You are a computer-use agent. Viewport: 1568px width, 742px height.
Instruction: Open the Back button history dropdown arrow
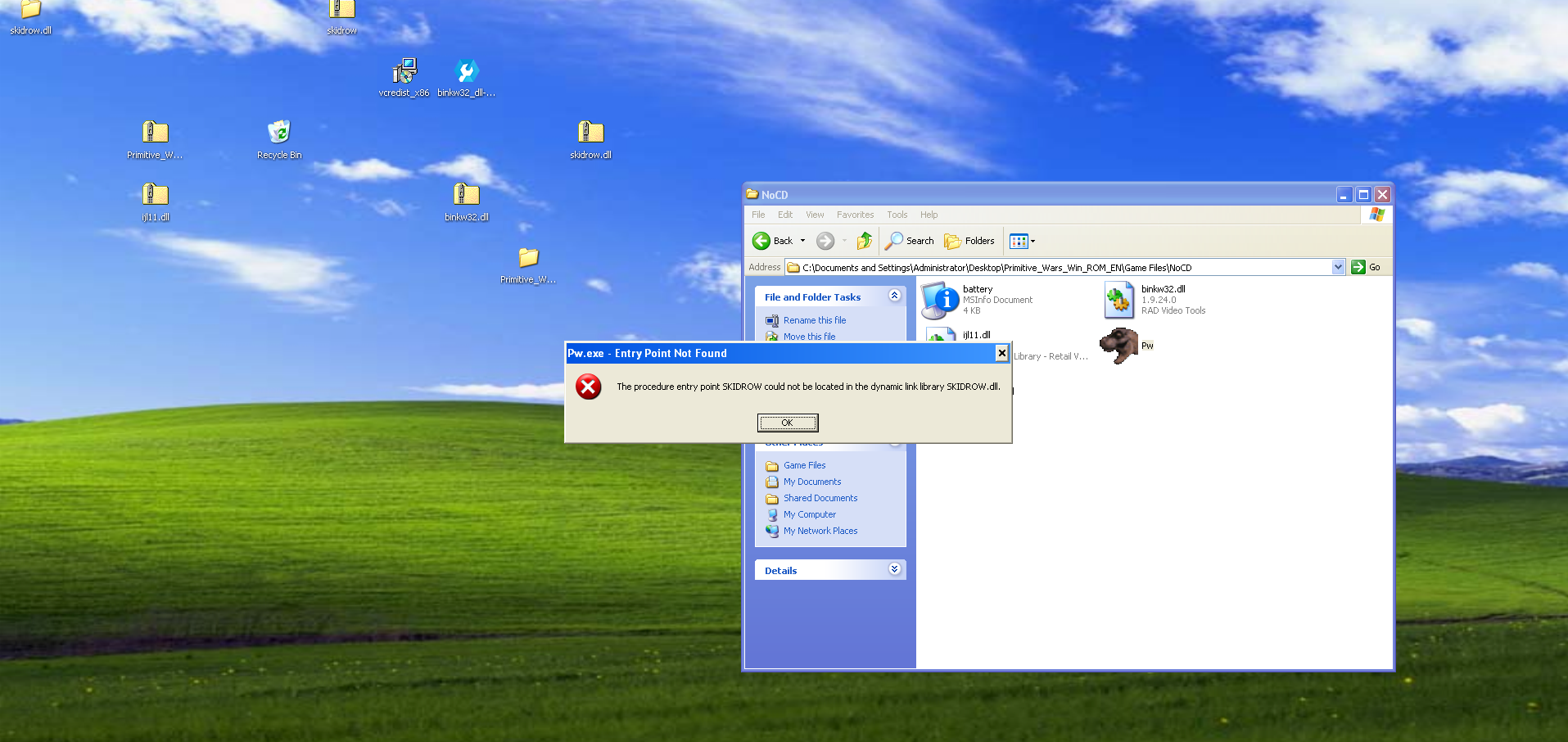click(802, 241)
